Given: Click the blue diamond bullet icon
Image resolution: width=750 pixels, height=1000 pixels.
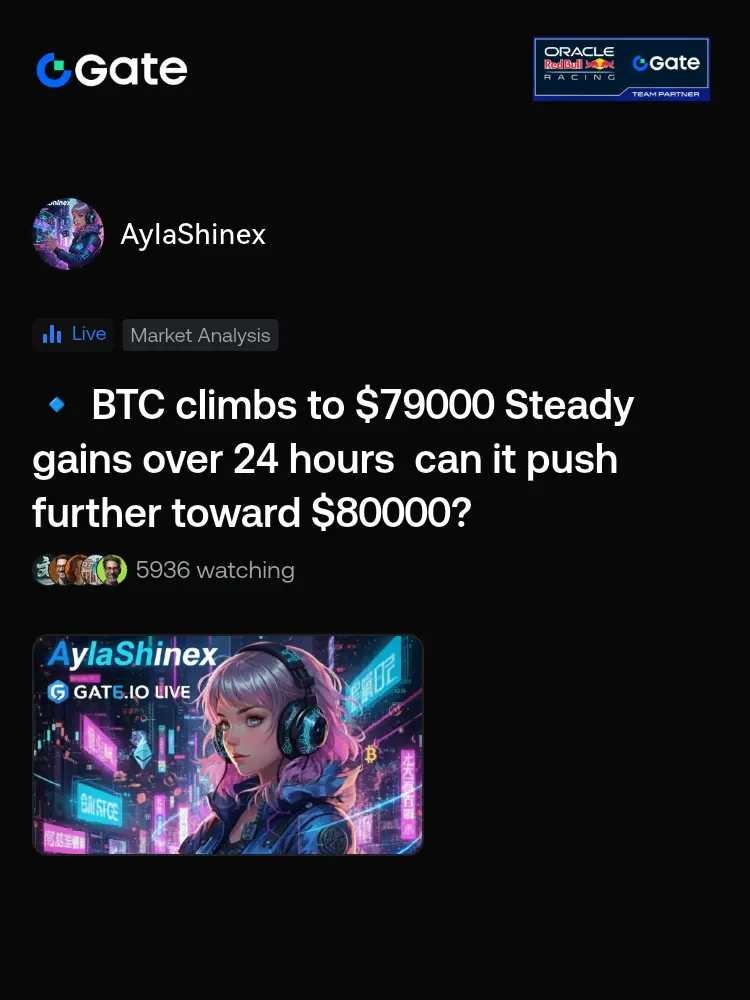Looking at the screenshot, I should (57, 404).
